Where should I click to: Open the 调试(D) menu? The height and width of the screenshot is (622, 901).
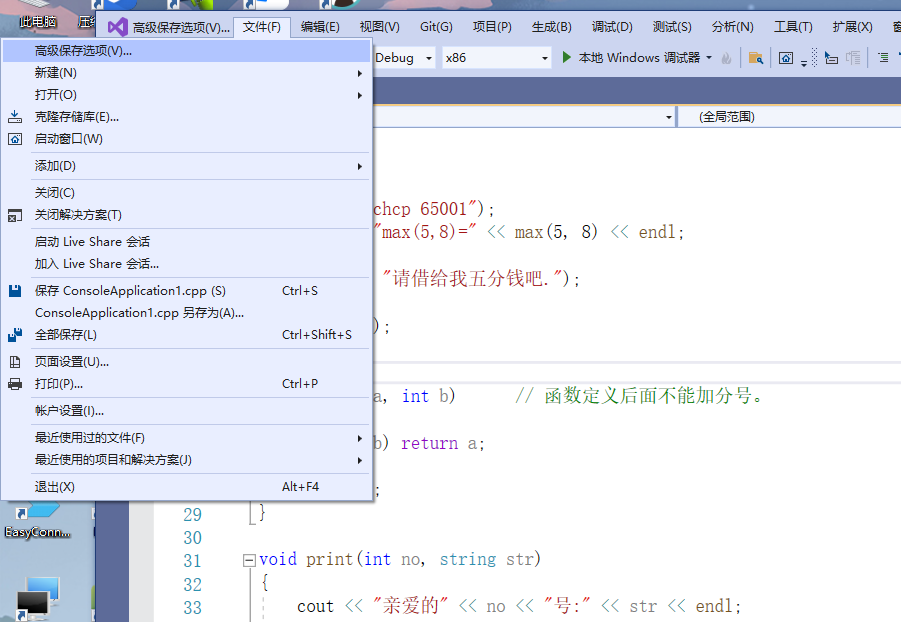tap(612, 27)
